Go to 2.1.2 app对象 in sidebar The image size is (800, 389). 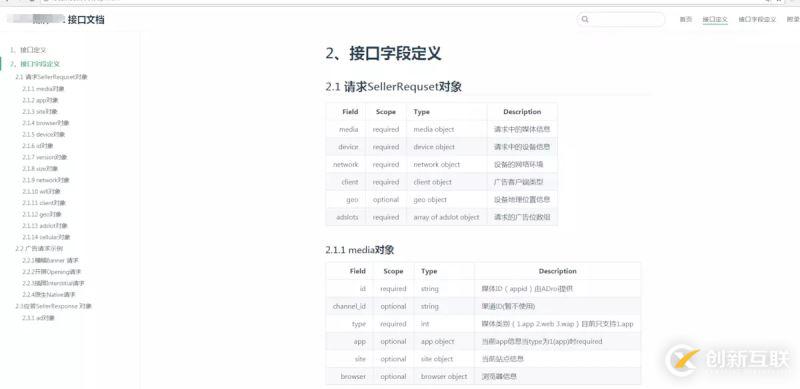coord(40,100)
